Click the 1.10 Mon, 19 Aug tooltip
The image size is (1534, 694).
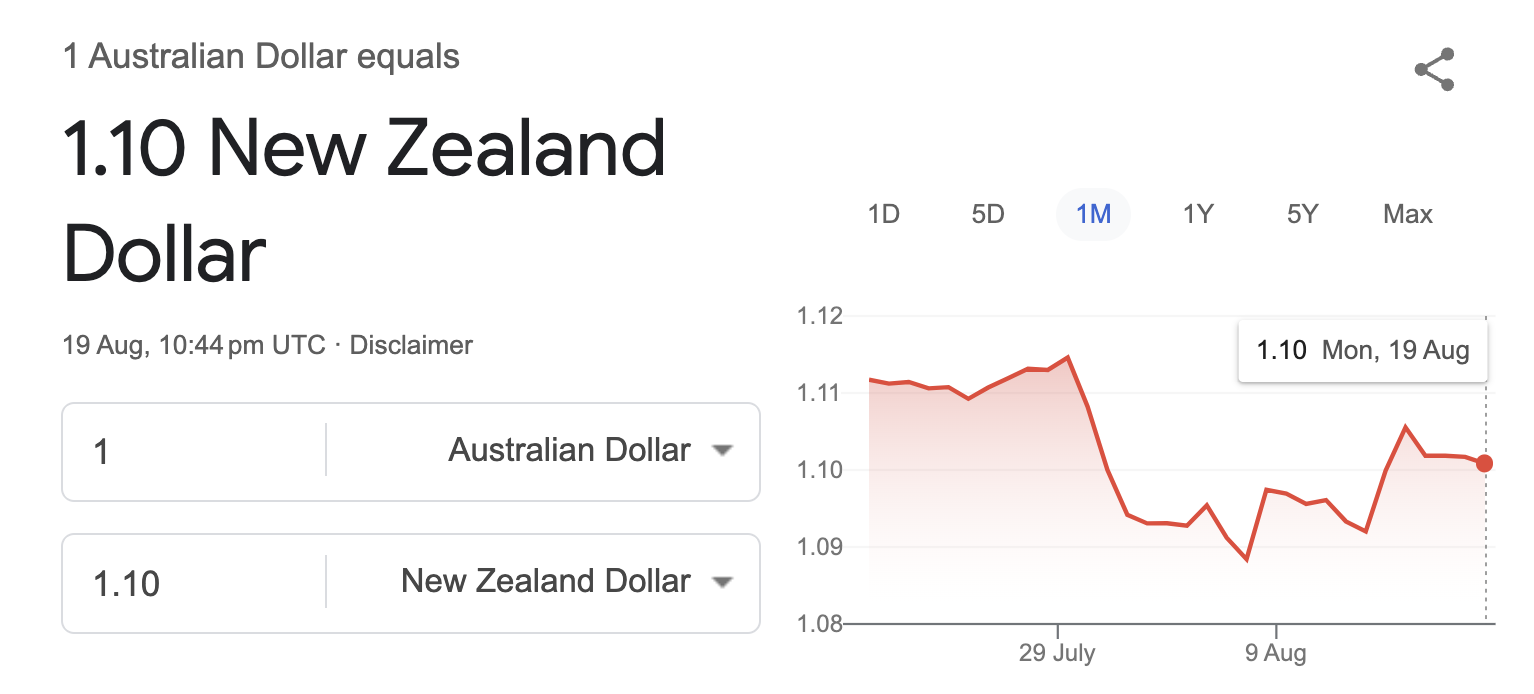coord(1363,351)
